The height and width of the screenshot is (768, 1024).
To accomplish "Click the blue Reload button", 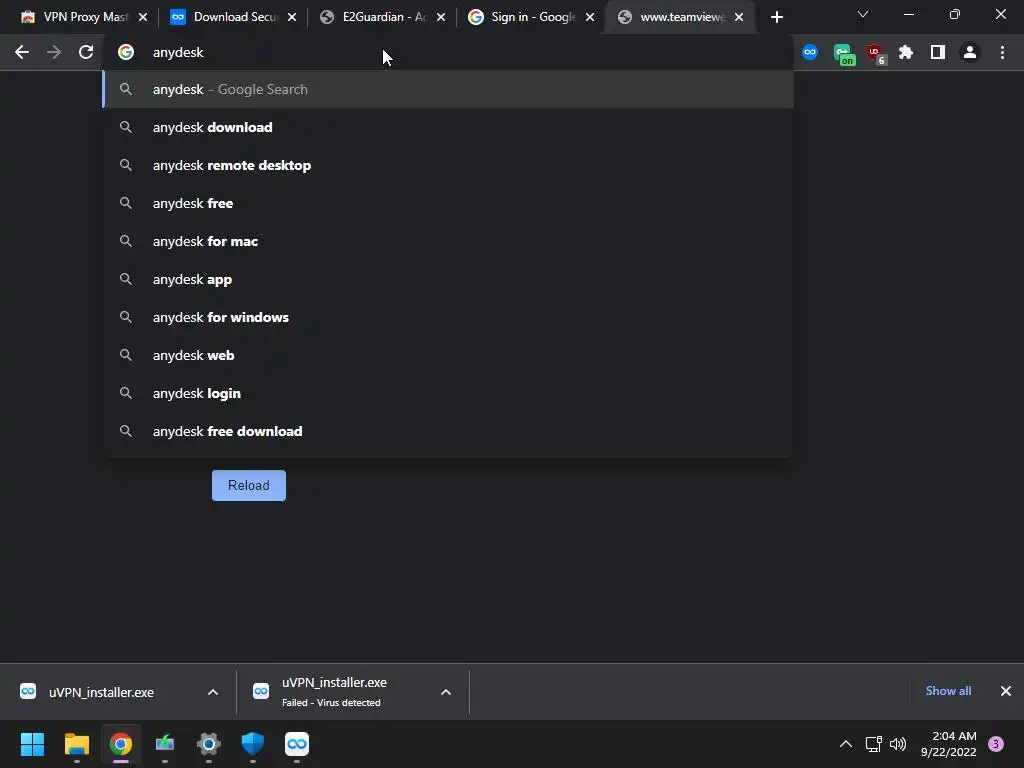I will [x=249, y=485].
